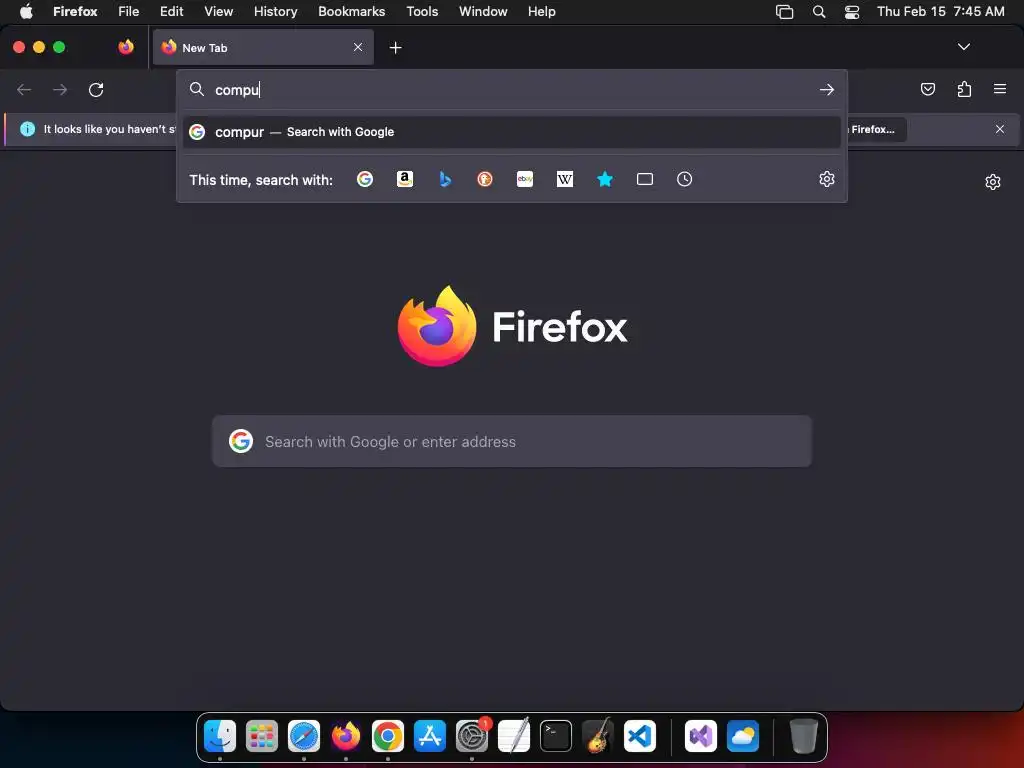Save to Pocket icon

point(928,89)
